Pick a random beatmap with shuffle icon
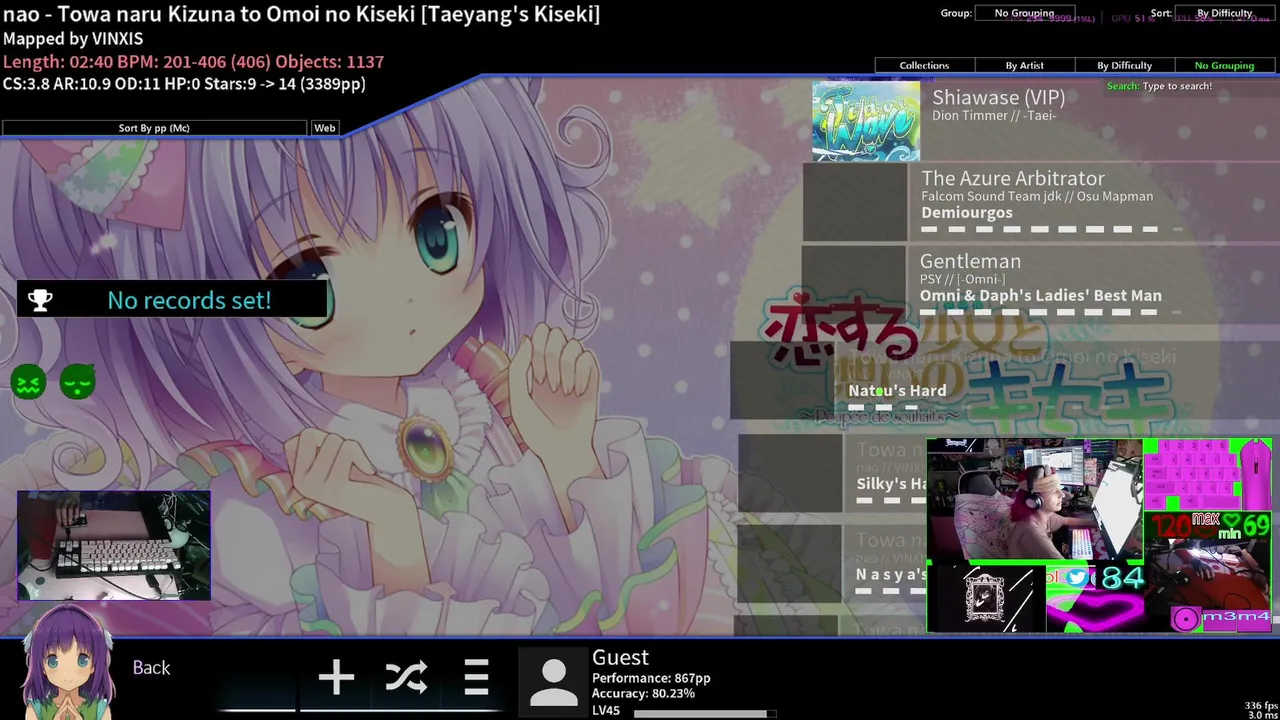This screenshot has width=1280, height=720. point(406,677)
